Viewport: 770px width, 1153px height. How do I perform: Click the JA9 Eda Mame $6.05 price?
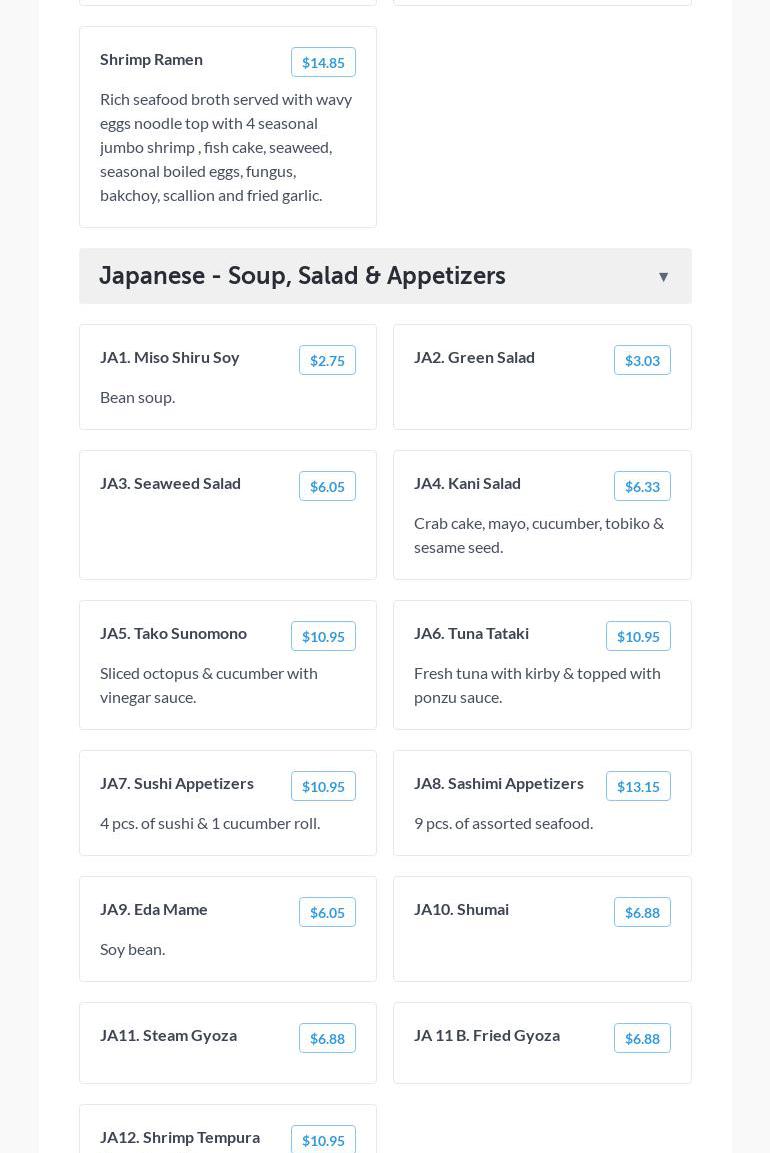coord(327,912)
